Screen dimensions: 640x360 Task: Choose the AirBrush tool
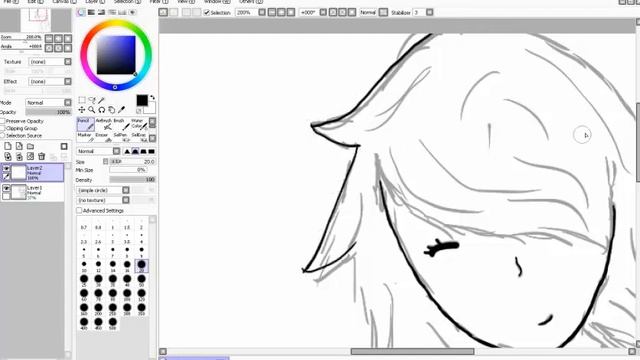pyautogui.click(x=104, y=124)
